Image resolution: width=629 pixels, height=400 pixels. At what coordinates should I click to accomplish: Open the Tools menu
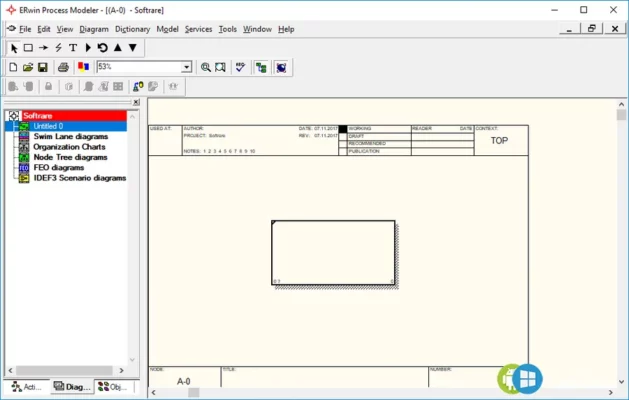tap(227, 29)
